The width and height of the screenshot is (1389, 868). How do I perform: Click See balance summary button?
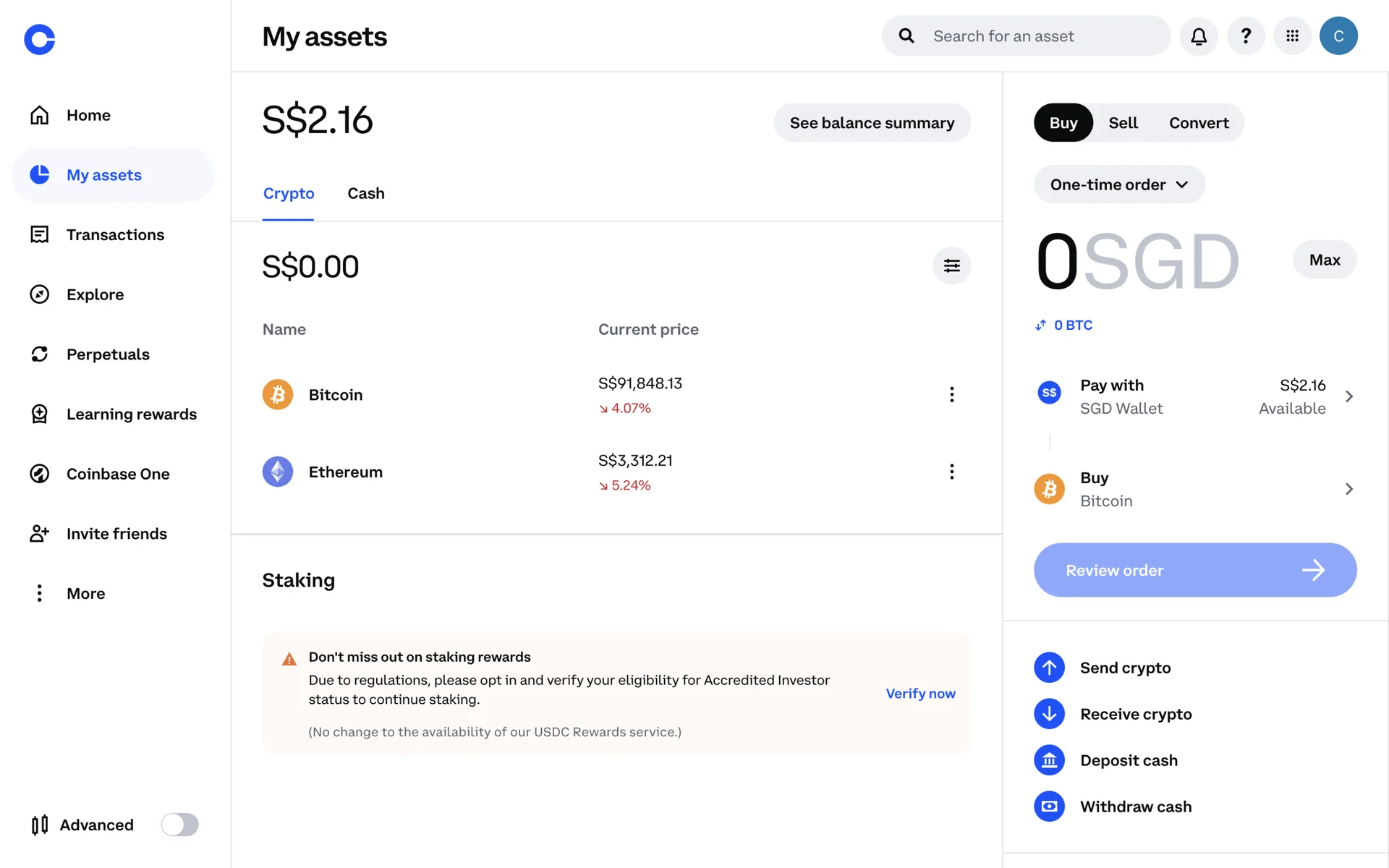872,123
